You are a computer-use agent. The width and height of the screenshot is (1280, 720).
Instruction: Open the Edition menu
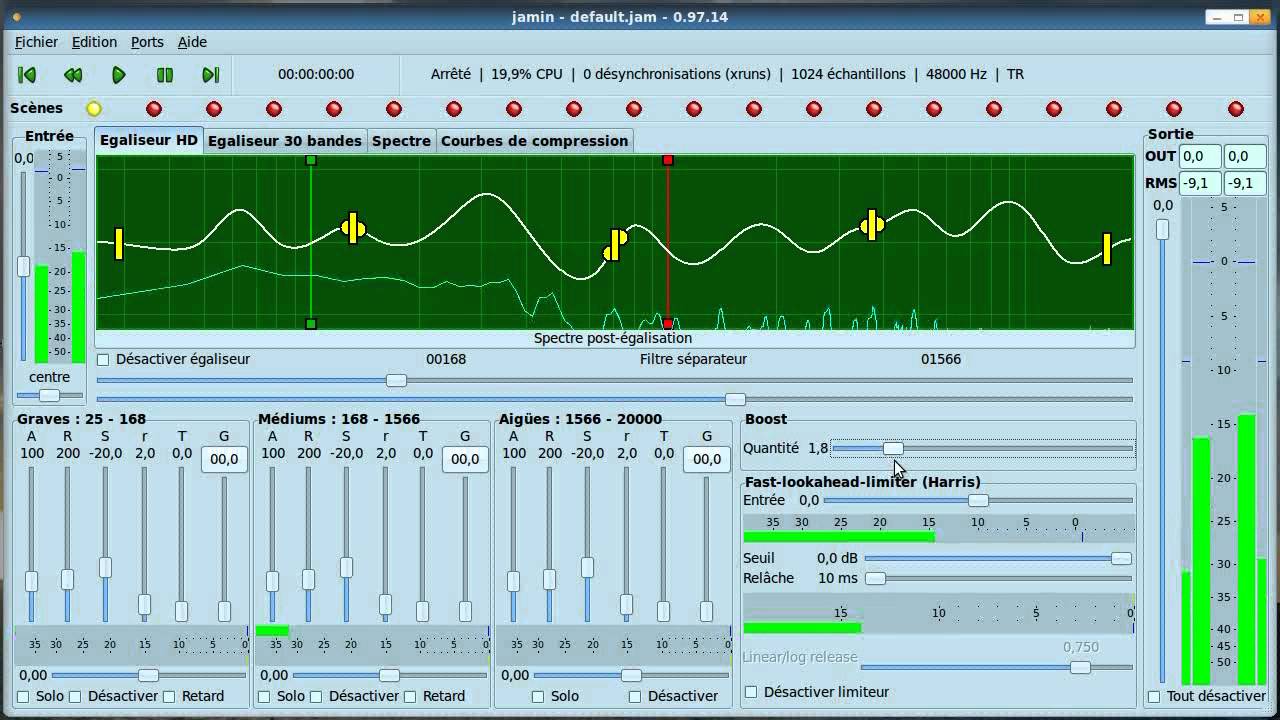pyautogui.click(x=94, y=42)
